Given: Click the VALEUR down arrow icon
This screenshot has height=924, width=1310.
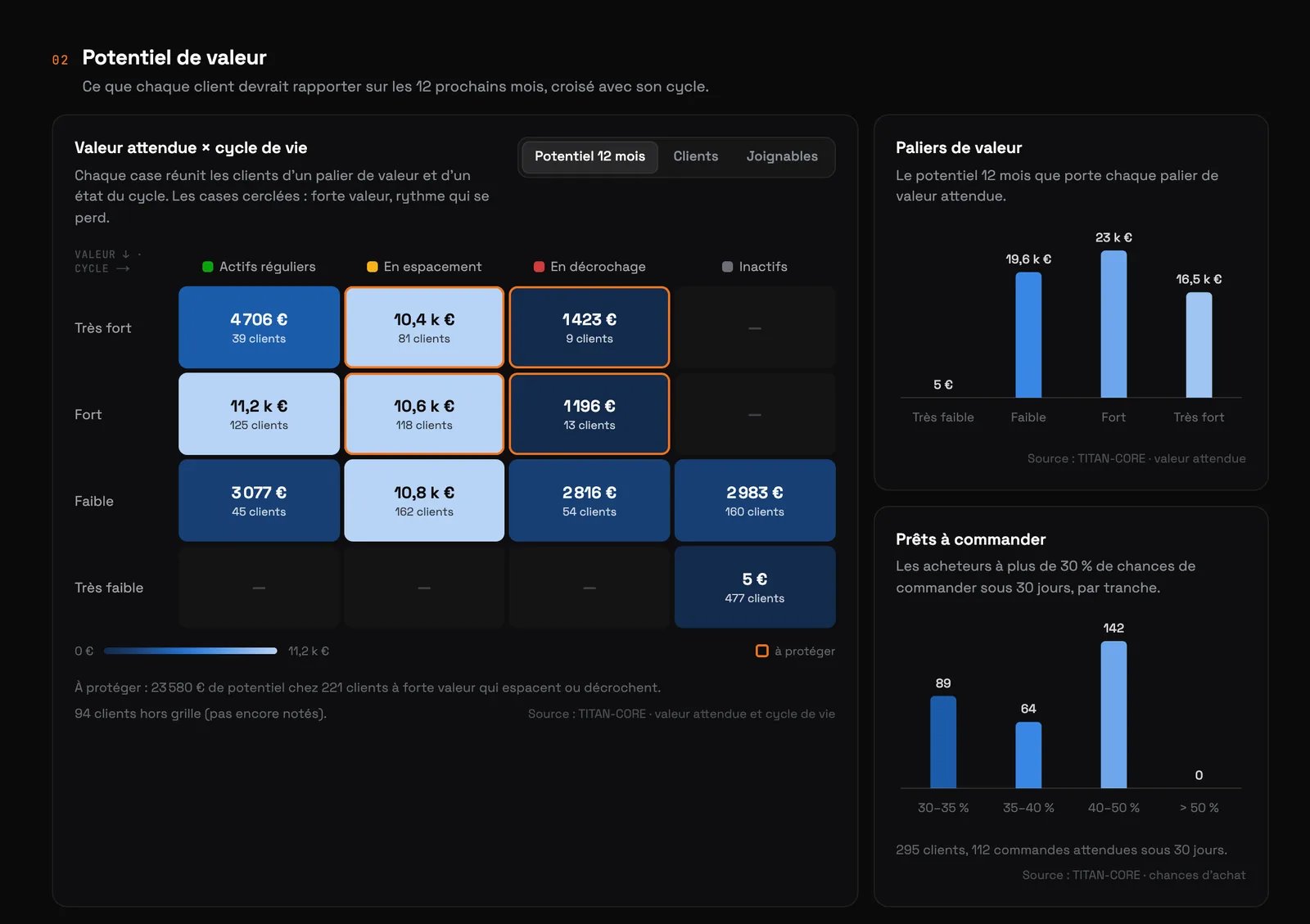Looking at the screenshot, I should click(x=126, y=255).
